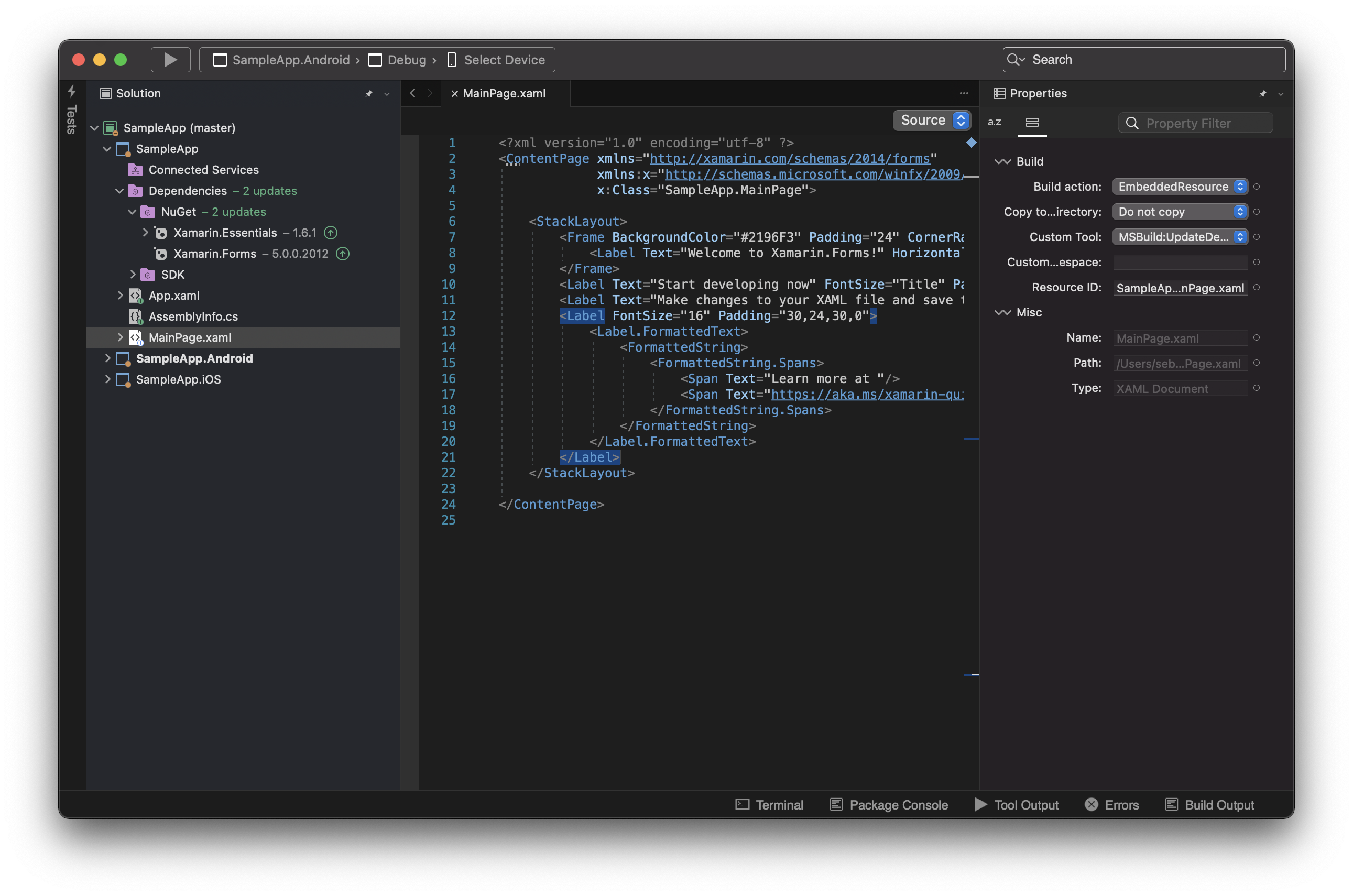Navigate back with left arrow
Screen dimensions: 1353x896
tap(412, 93)
